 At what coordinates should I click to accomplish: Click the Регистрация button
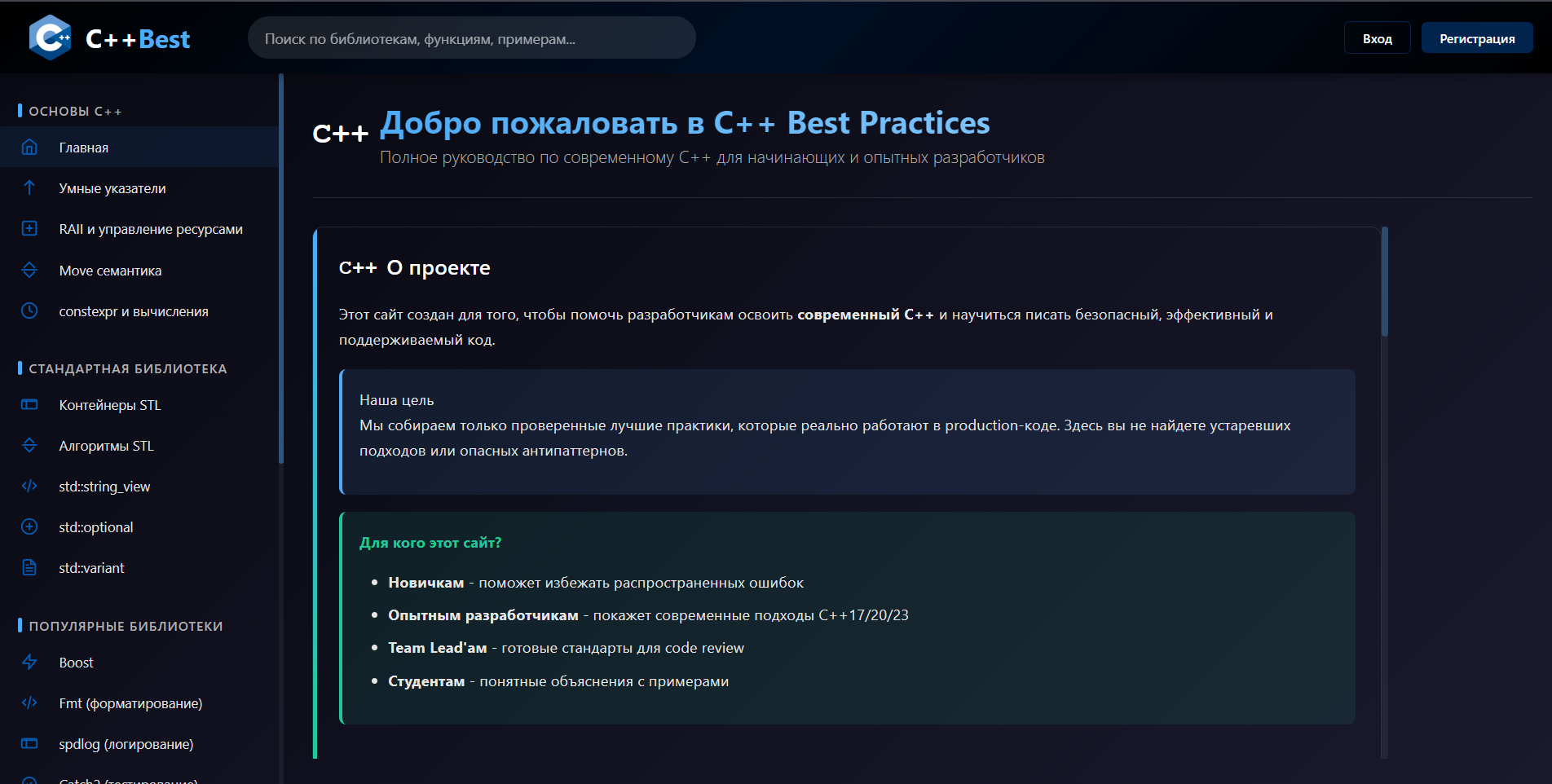point(1477,38)
